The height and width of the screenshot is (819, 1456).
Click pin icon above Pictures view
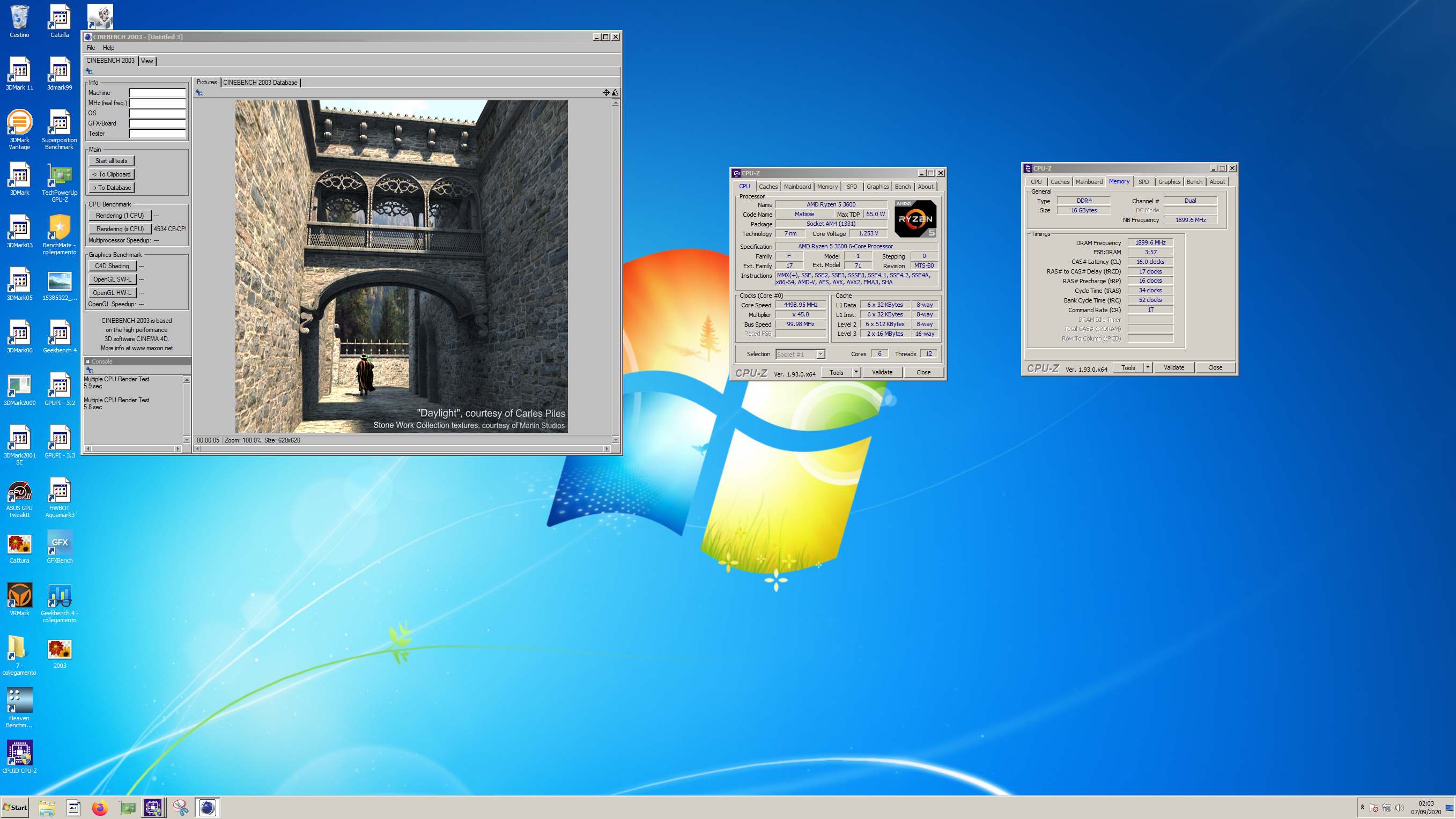pos(199,93)
